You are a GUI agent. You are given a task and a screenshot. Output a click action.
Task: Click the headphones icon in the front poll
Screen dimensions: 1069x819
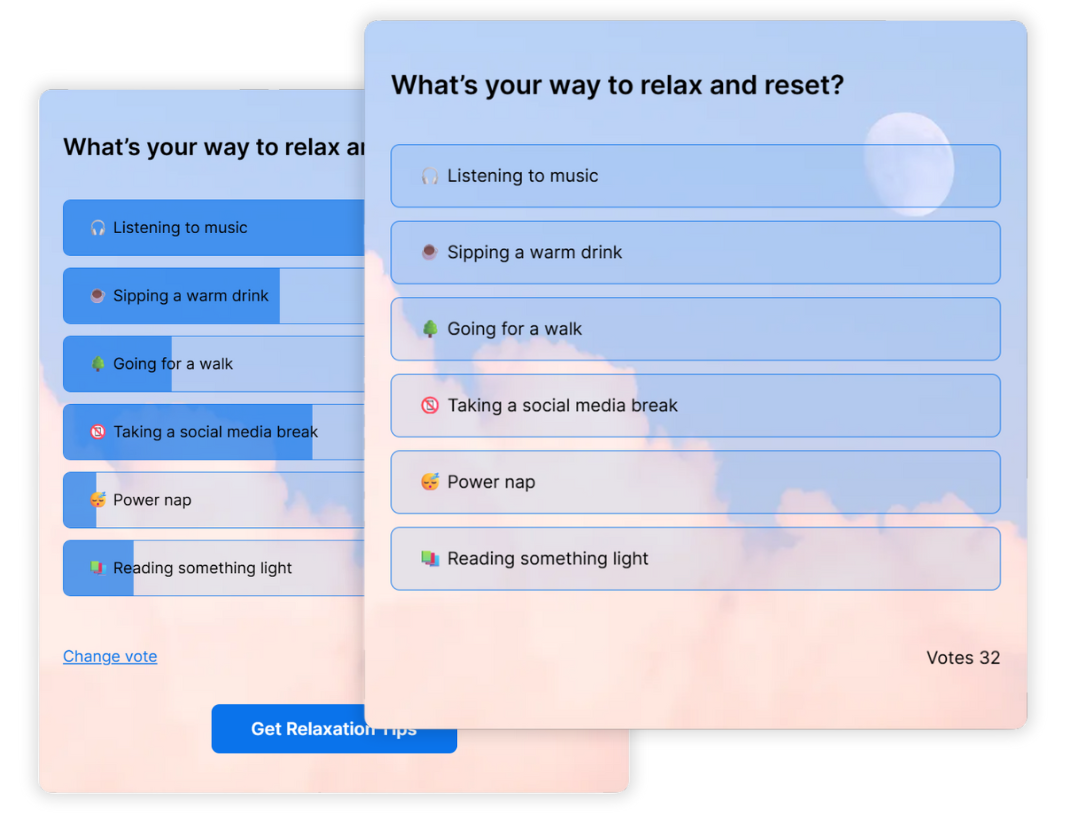coord(430,176)
